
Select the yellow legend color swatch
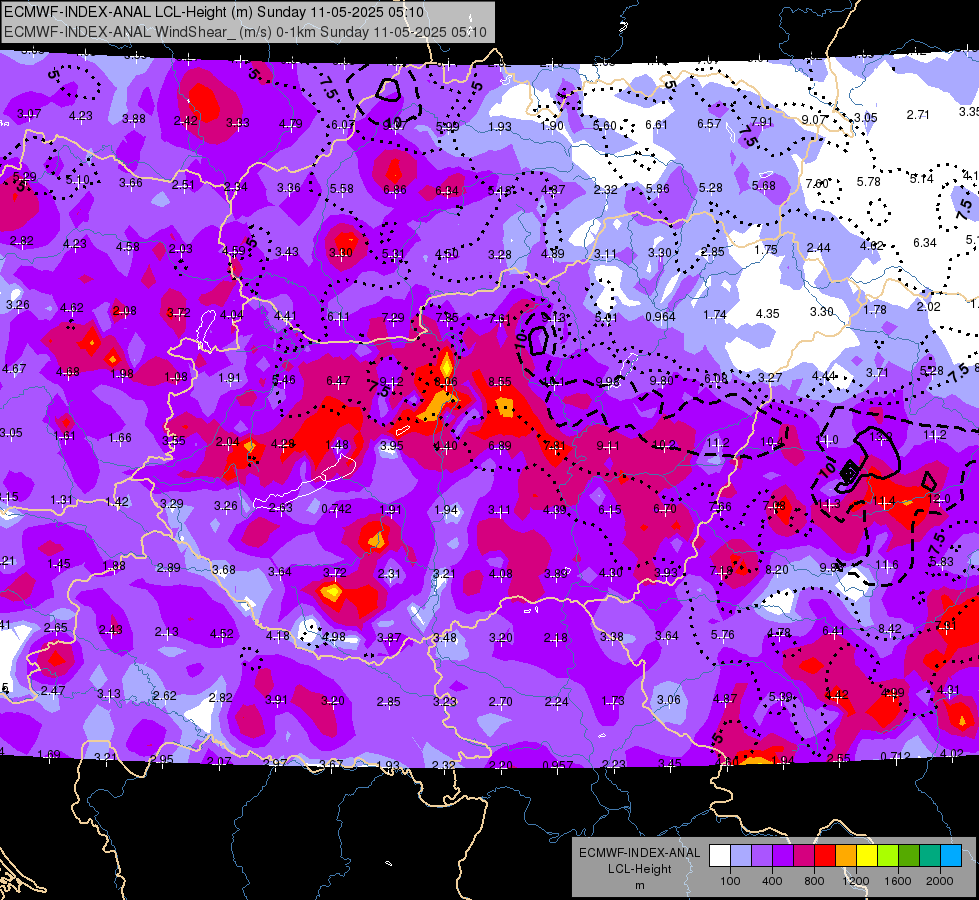click(867, 856)
